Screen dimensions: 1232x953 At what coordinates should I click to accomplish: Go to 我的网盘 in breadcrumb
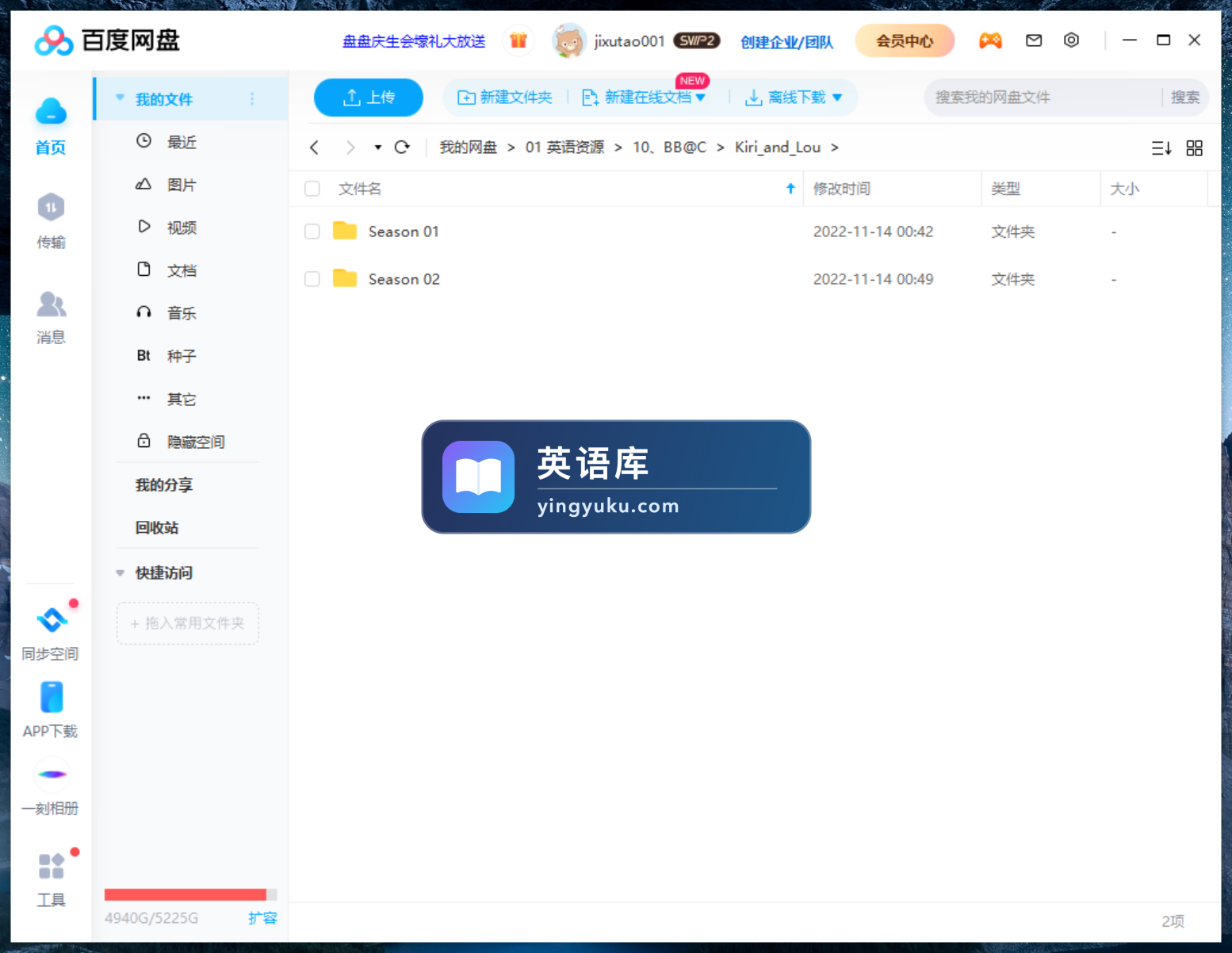469,147
